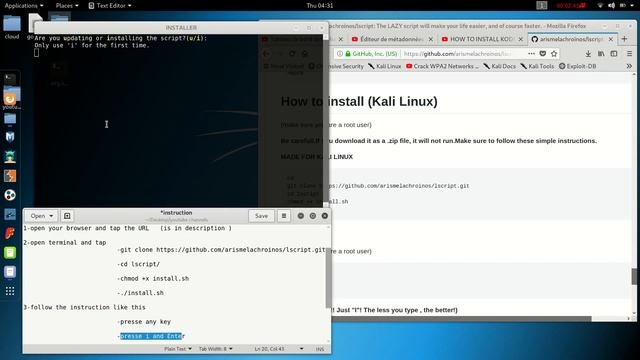Click the orange Firefox-like icon in dock
The image size is (640, 360).
tap(10, 99)
